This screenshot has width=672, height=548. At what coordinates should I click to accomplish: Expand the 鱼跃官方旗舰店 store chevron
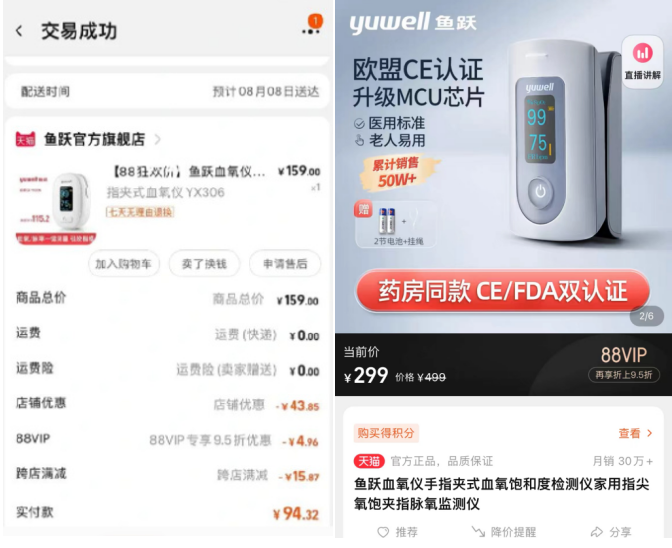(x=157, y=140)
